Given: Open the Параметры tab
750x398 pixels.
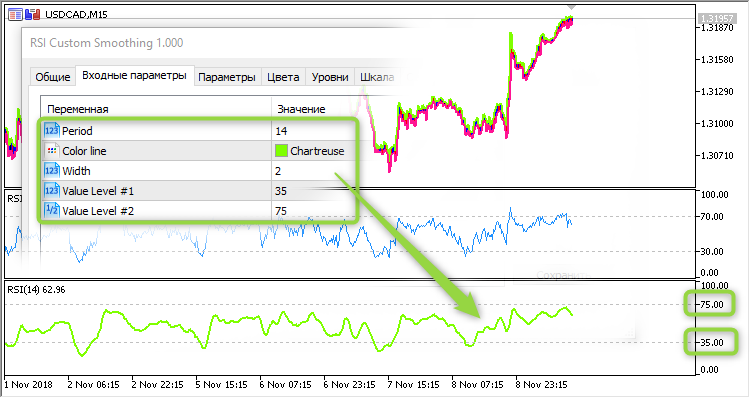Looking at the screenshot, I should (227, 77).
